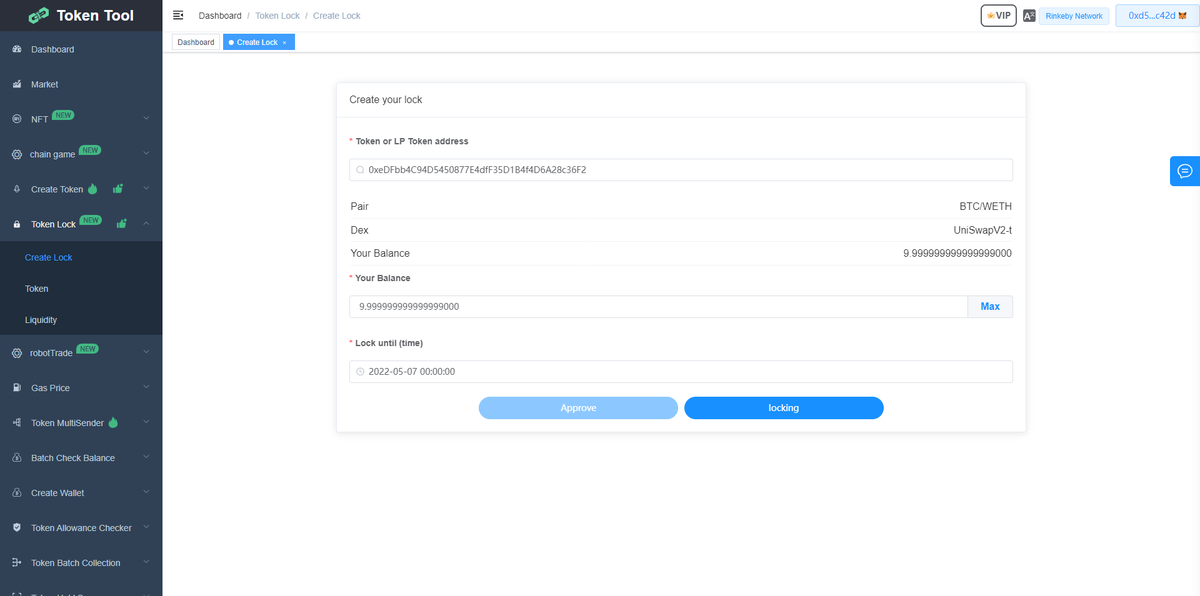This screenshot has height=596, width=1200.
Task: Expand the Create Wallet menu chevron
Action: click(146, 493)
